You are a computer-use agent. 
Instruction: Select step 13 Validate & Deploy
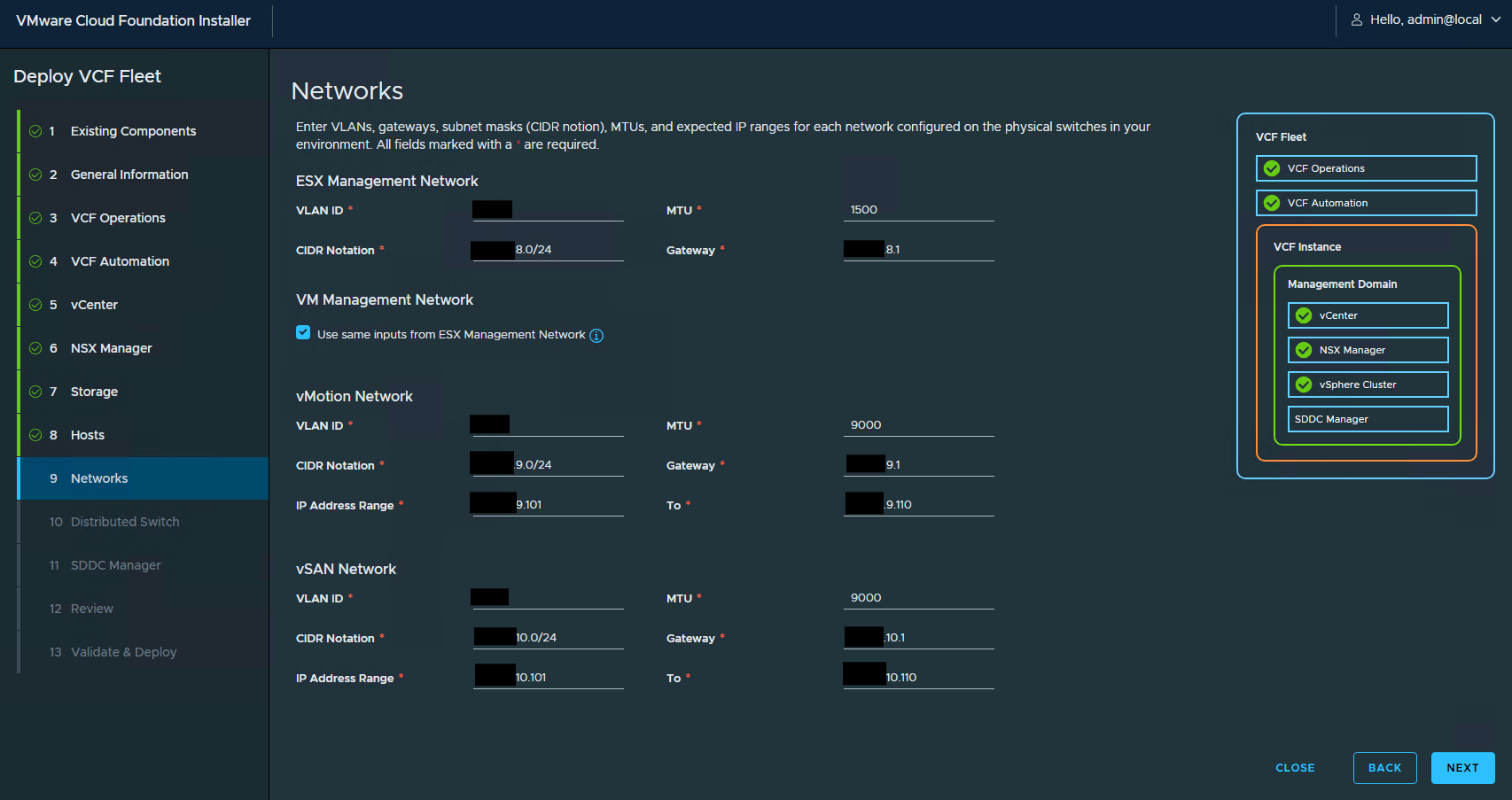pos(143,652)
